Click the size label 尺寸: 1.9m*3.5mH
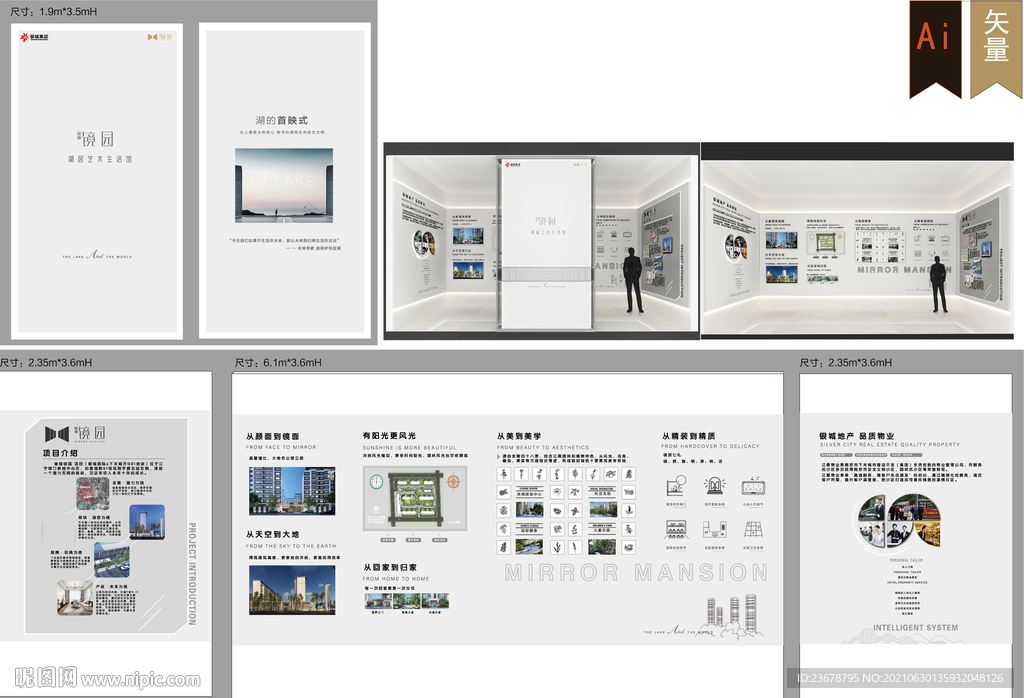Viewport: 1024px width, 698px height. [54, 12]
